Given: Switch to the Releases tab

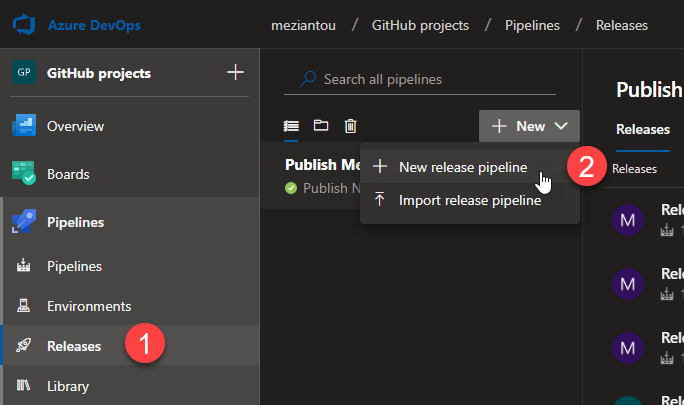Looking at the screenshot, I should click(x=642, y=129).
